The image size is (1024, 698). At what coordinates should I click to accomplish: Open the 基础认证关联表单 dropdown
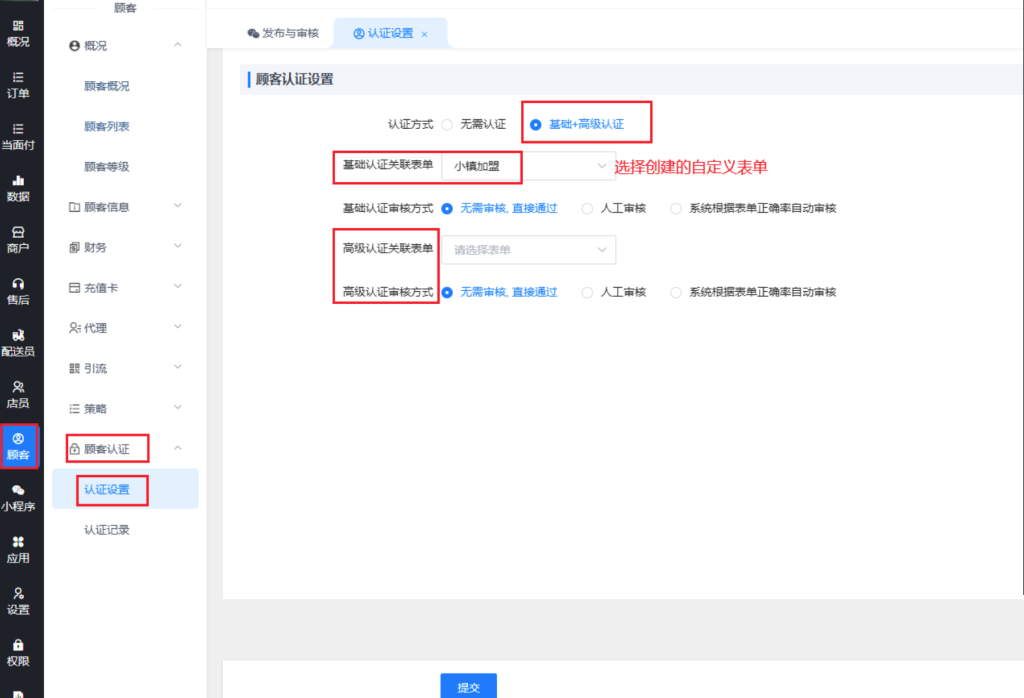click(529, 166)
